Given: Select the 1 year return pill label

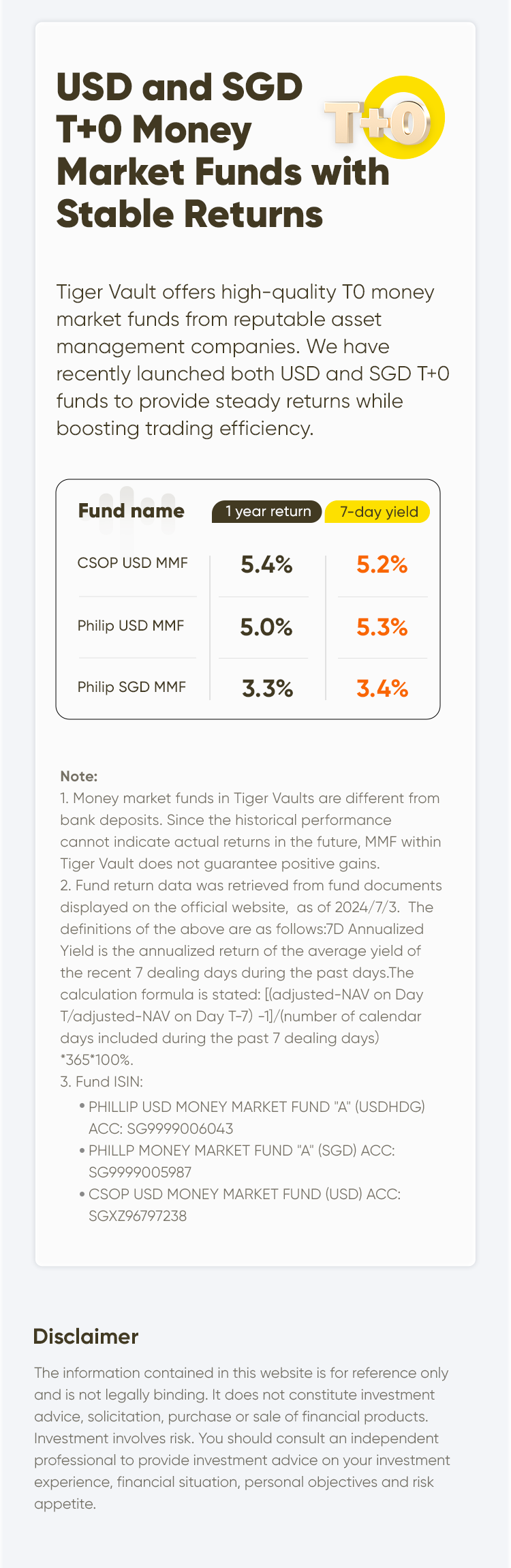Looking at the screenshot, I should [x=267, y=511].
